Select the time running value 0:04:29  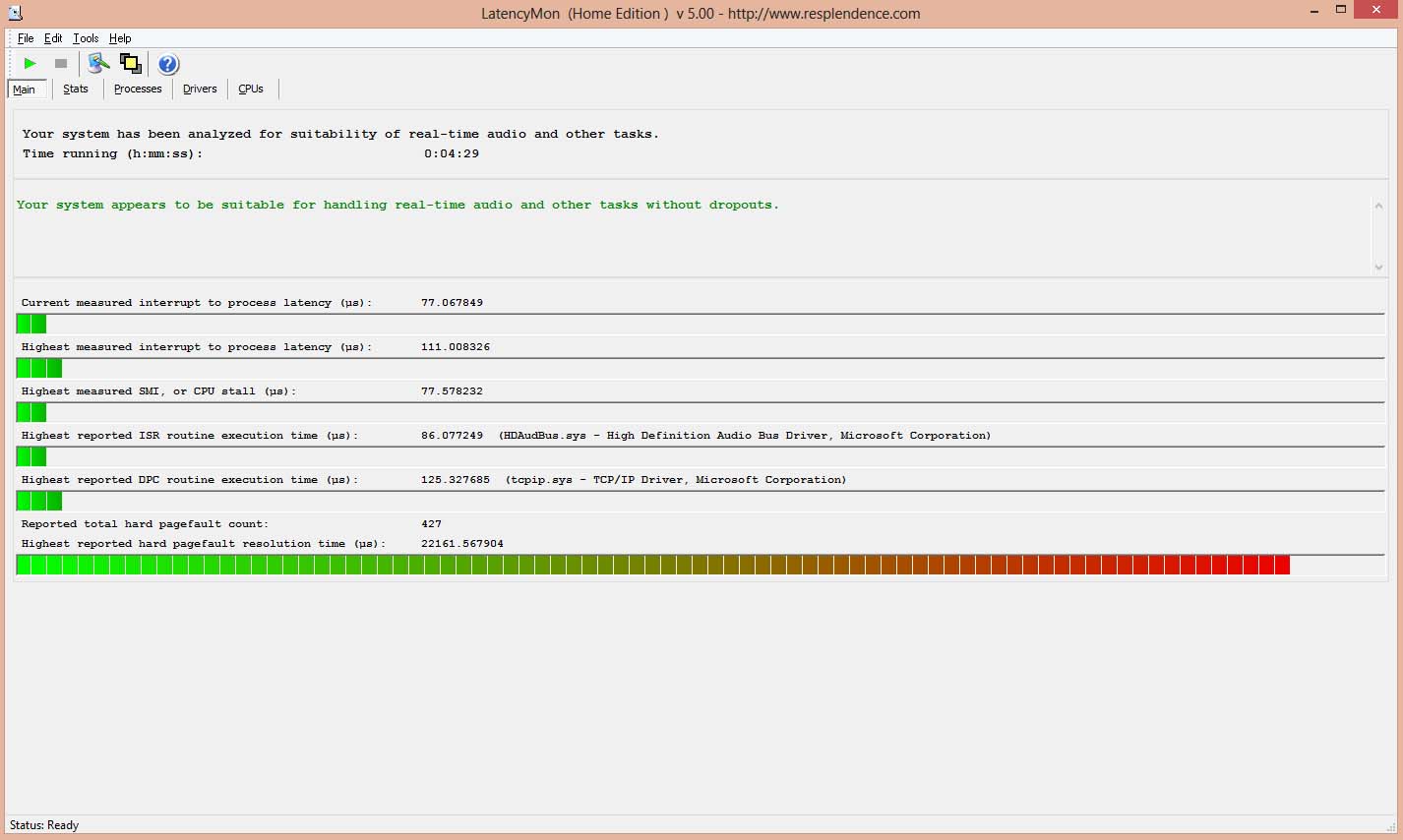pyautogui.click(x=452, y=153)
